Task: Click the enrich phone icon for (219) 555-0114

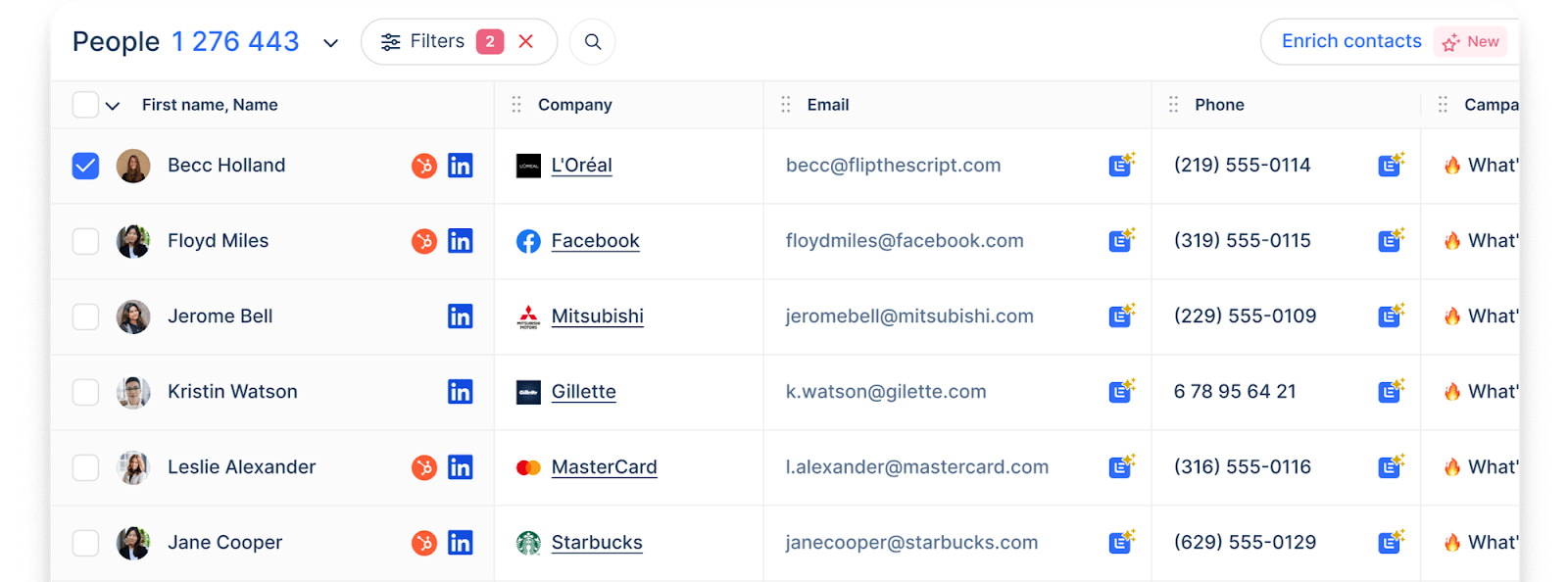Action: click(x=1391, y=165)
